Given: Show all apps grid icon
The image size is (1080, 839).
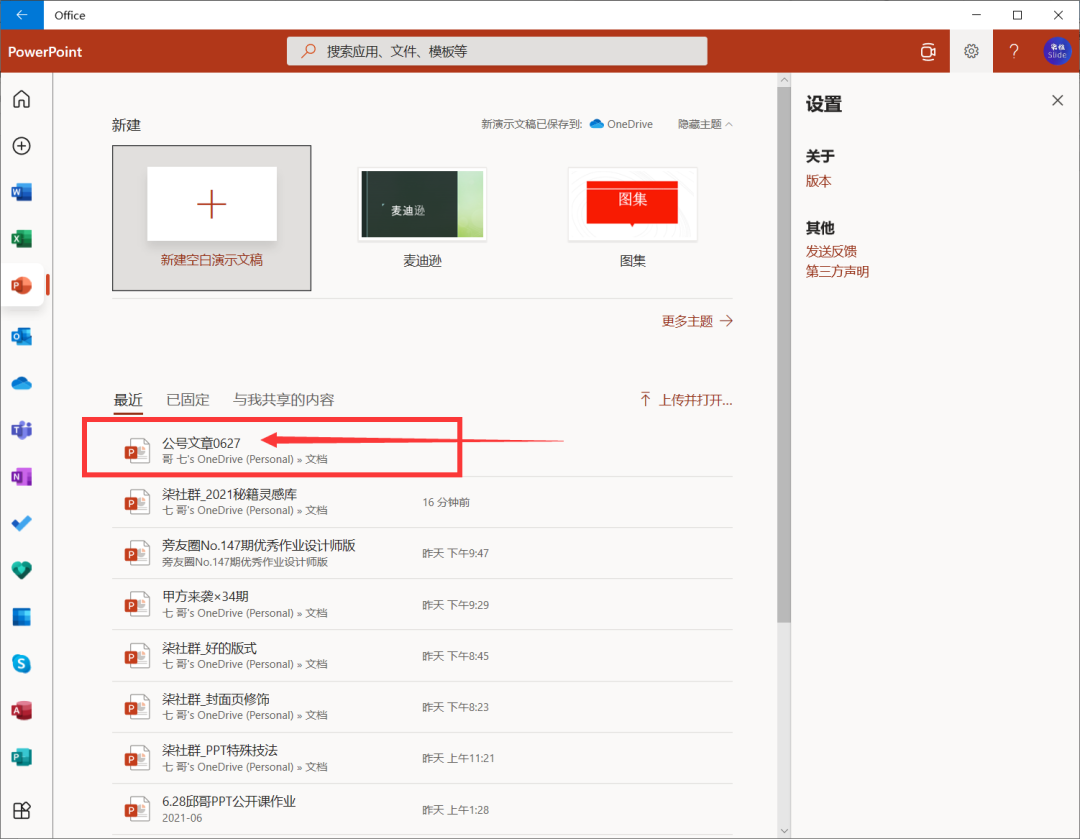Looking at the screenshot, I should click(21, 810).
